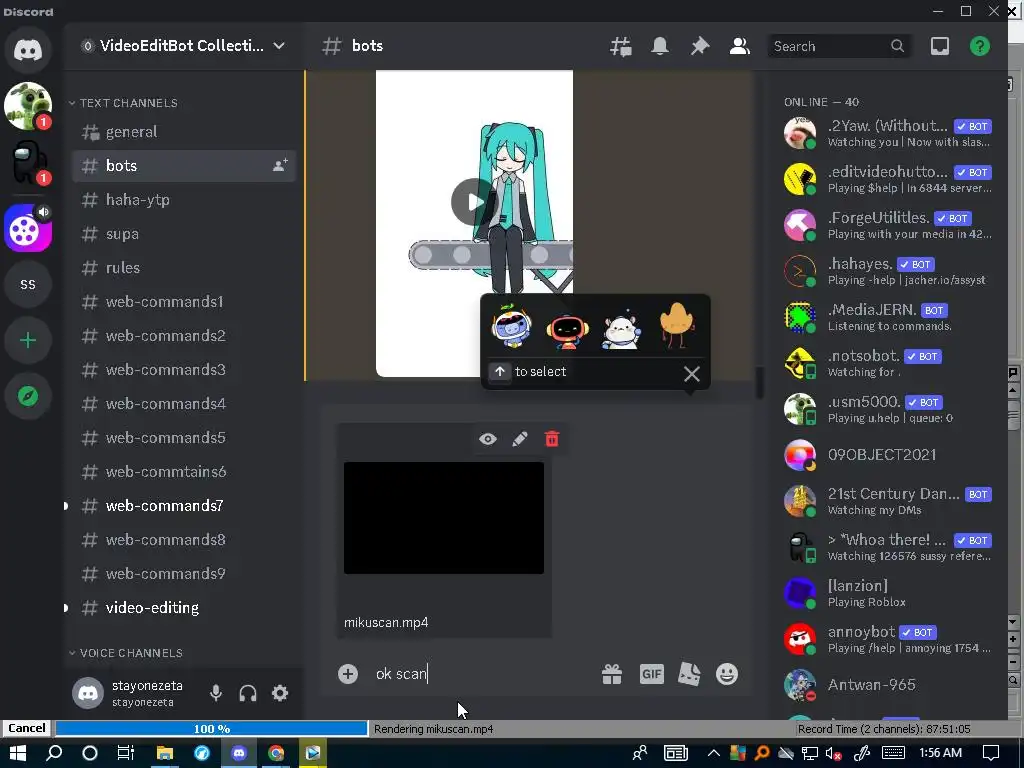Toggle spoiler eye on mikuscan.mp4 attachment
The image size is (1024, 768).
488,439
